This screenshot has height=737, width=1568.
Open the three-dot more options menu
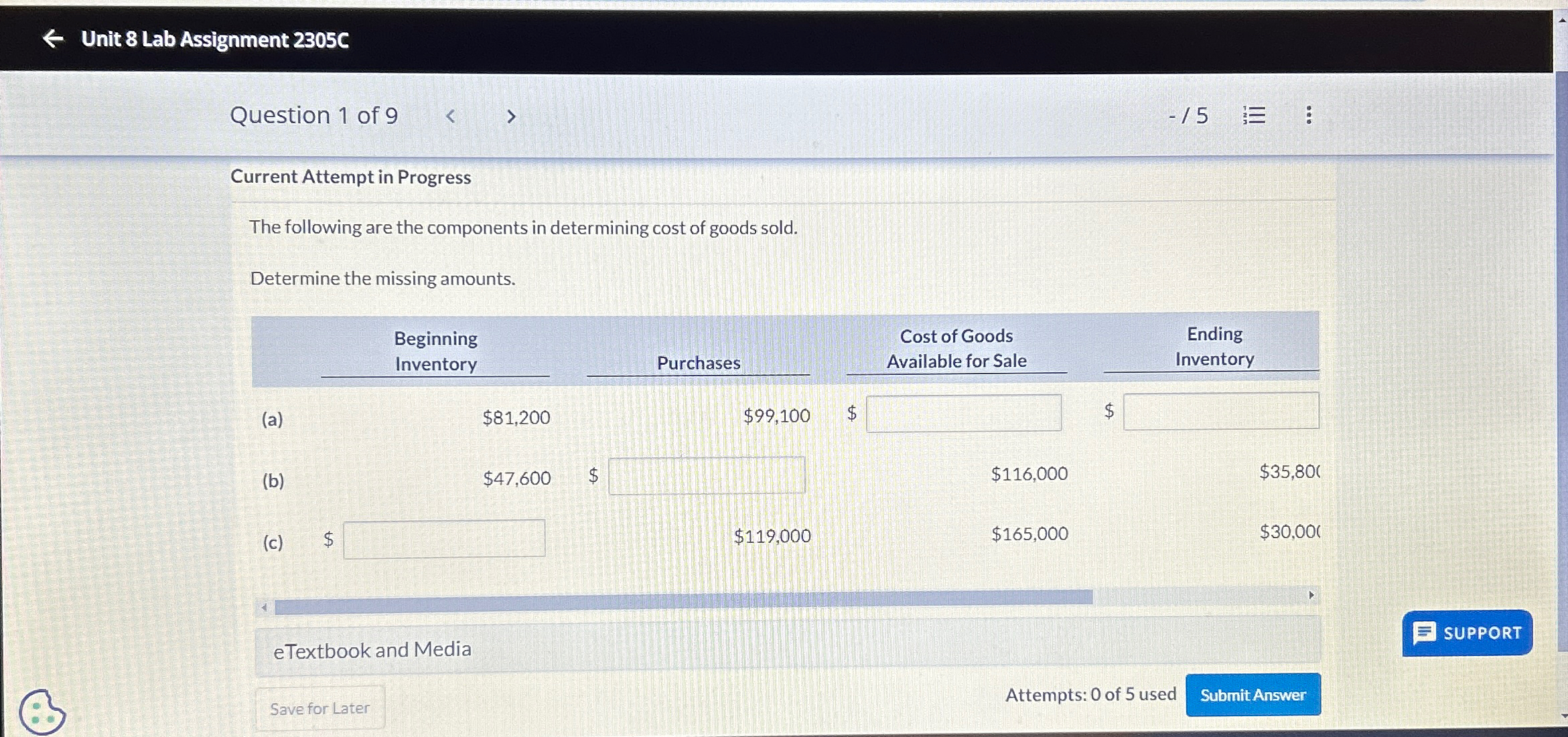click(1308, 115)
